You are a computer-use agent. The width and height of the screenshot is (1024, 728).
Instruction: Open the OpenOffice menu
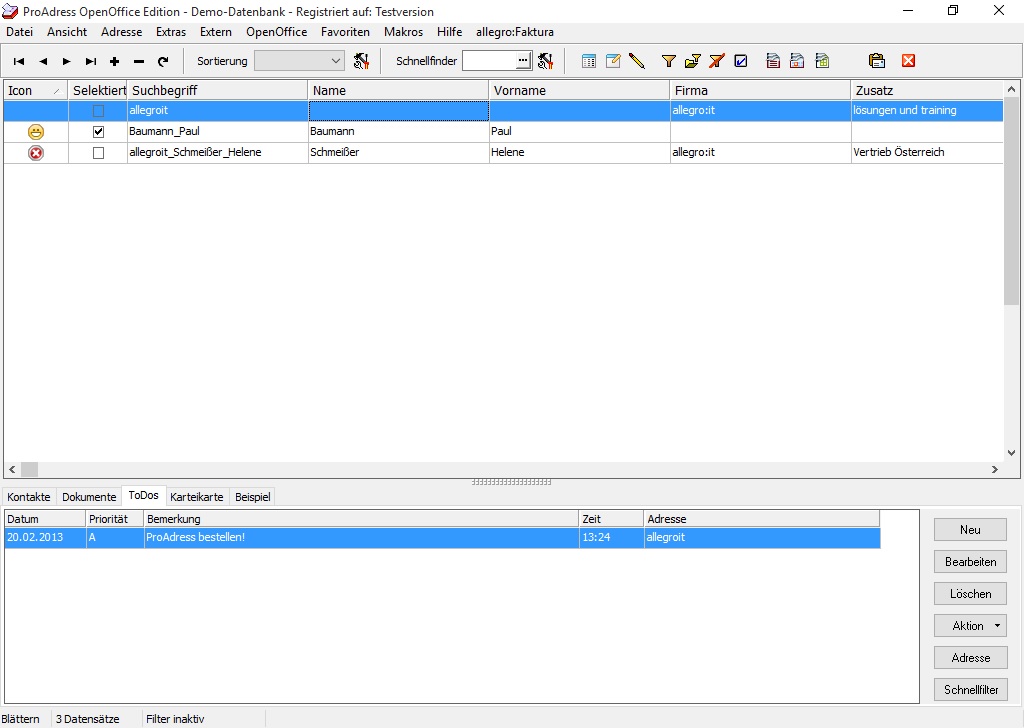click(276, 32)
